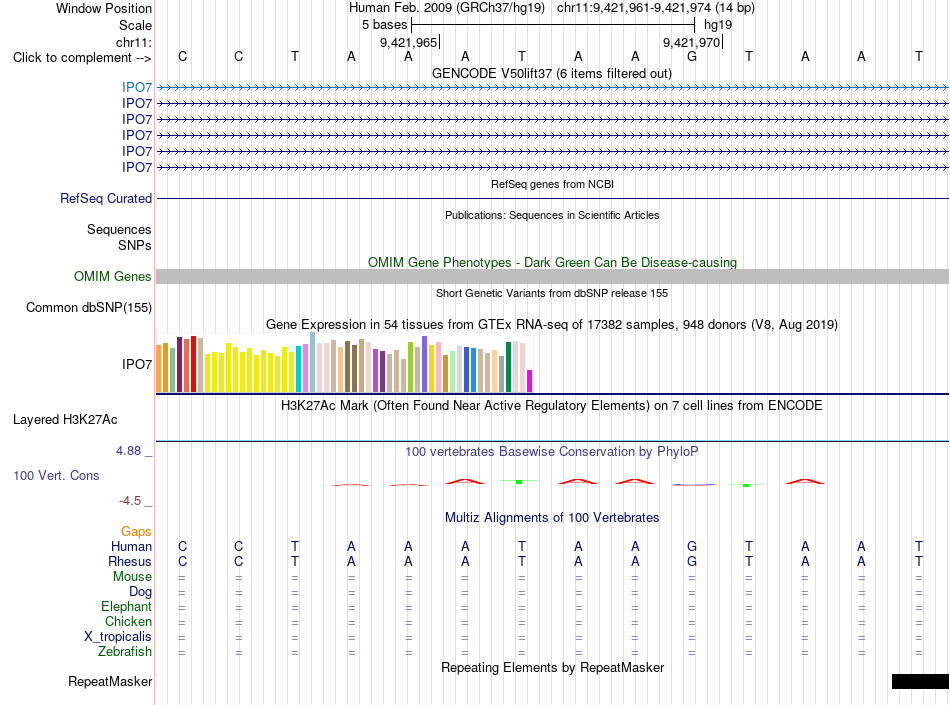Viewport: 950px width, 705px height.
Task: Click IPO7 label beside the GTEx bar chart
Action: click(137, 365)
